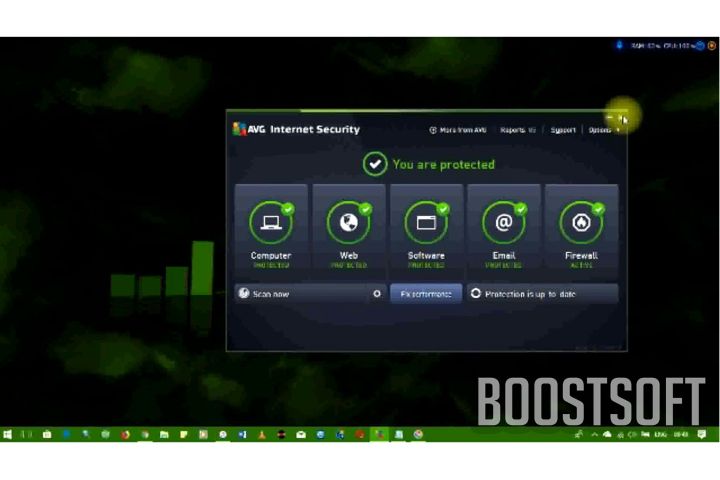Click Protection is up to date button

[x=543, y=294]
